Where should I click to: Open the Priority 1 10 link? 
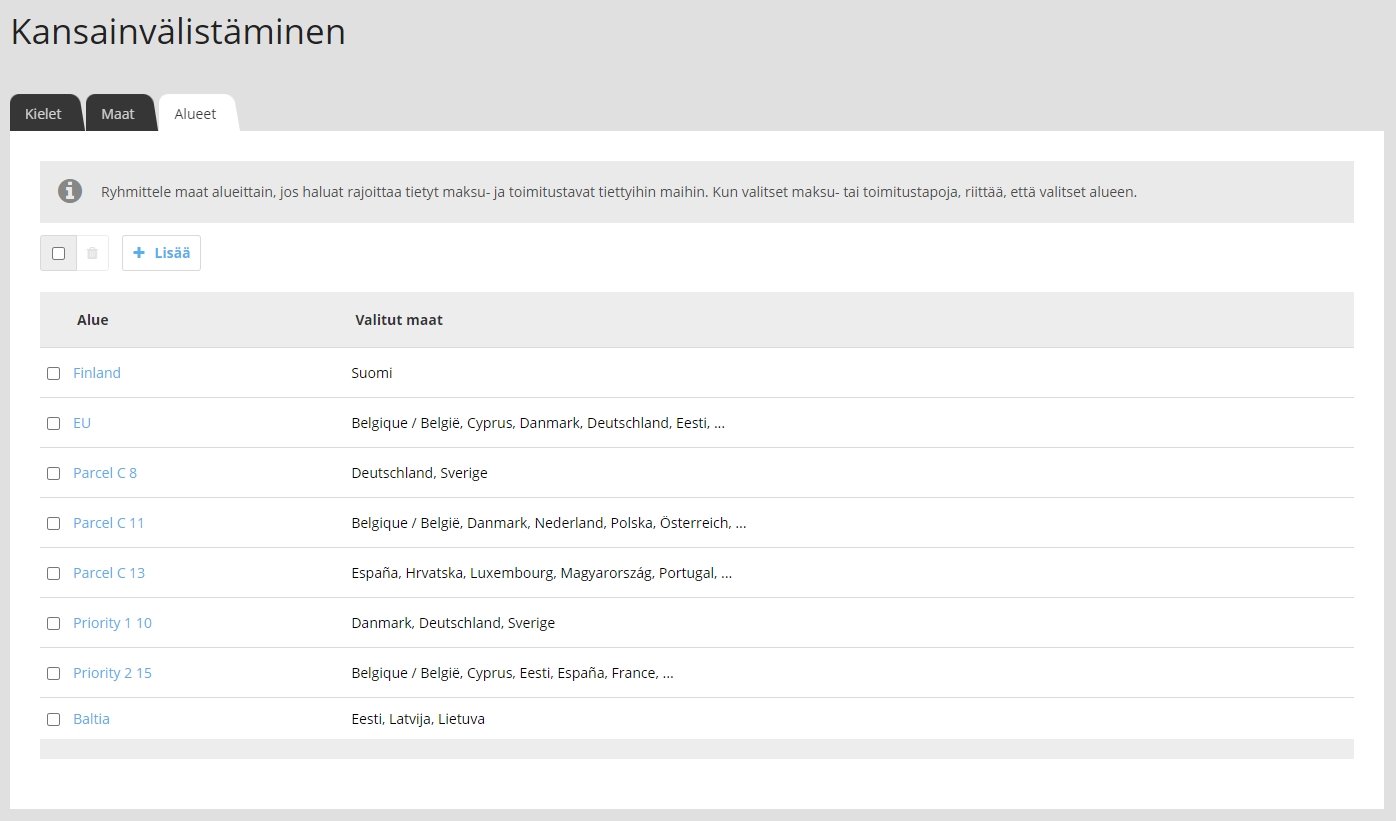point(112,623)
